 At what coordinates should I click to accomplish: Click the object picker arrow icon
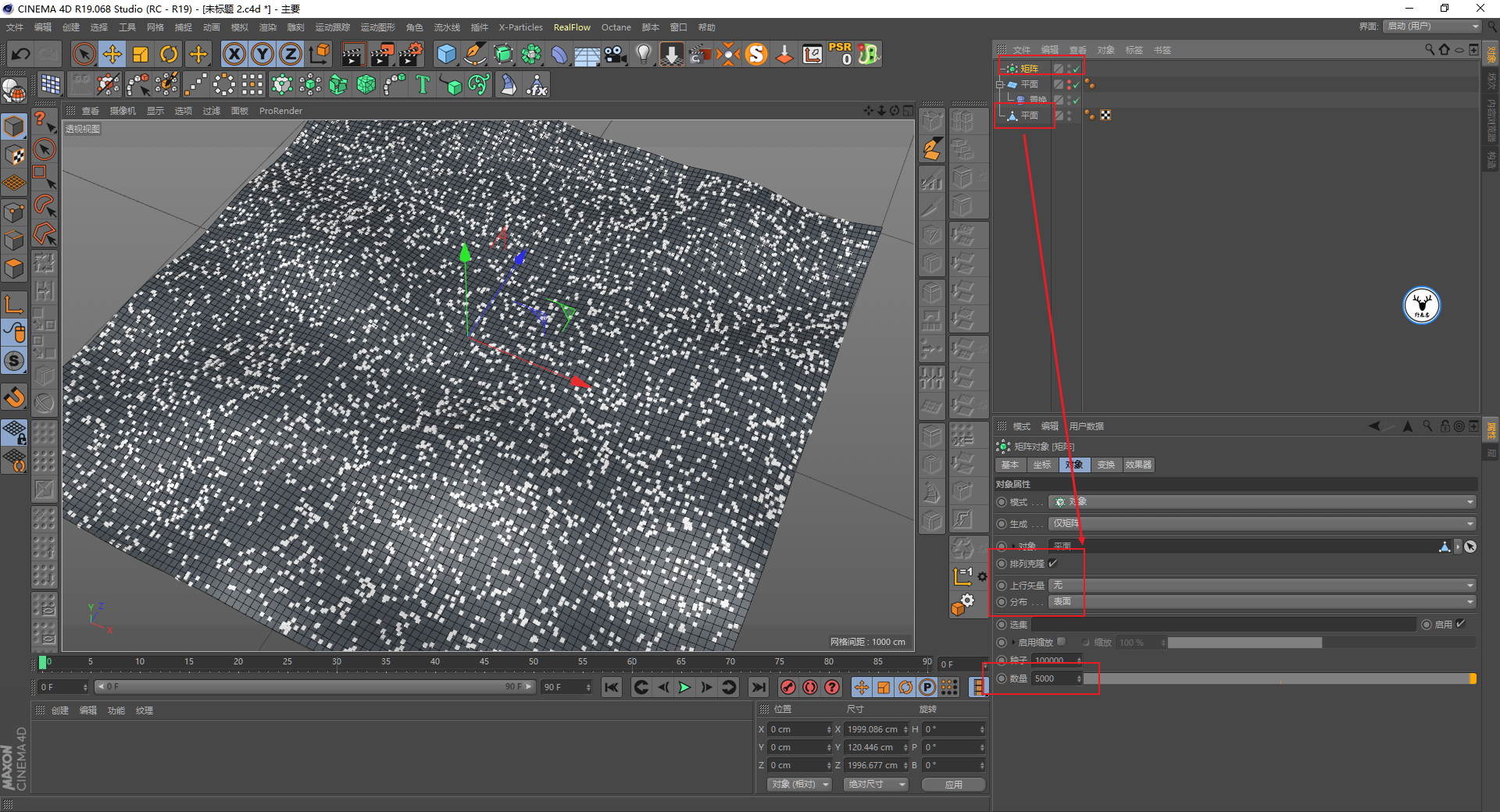tap(1470, 547)
